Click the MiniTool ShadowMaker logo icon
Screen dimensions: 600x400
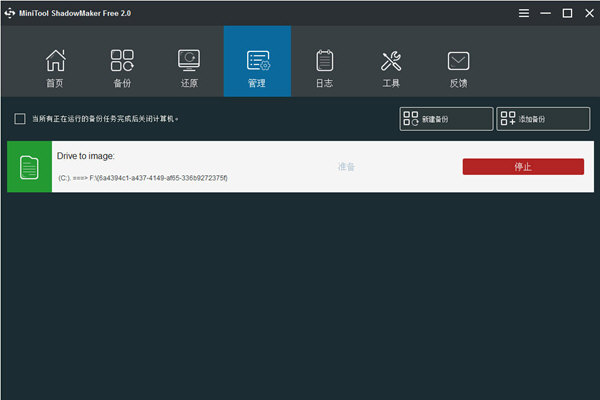coord(10,13)
